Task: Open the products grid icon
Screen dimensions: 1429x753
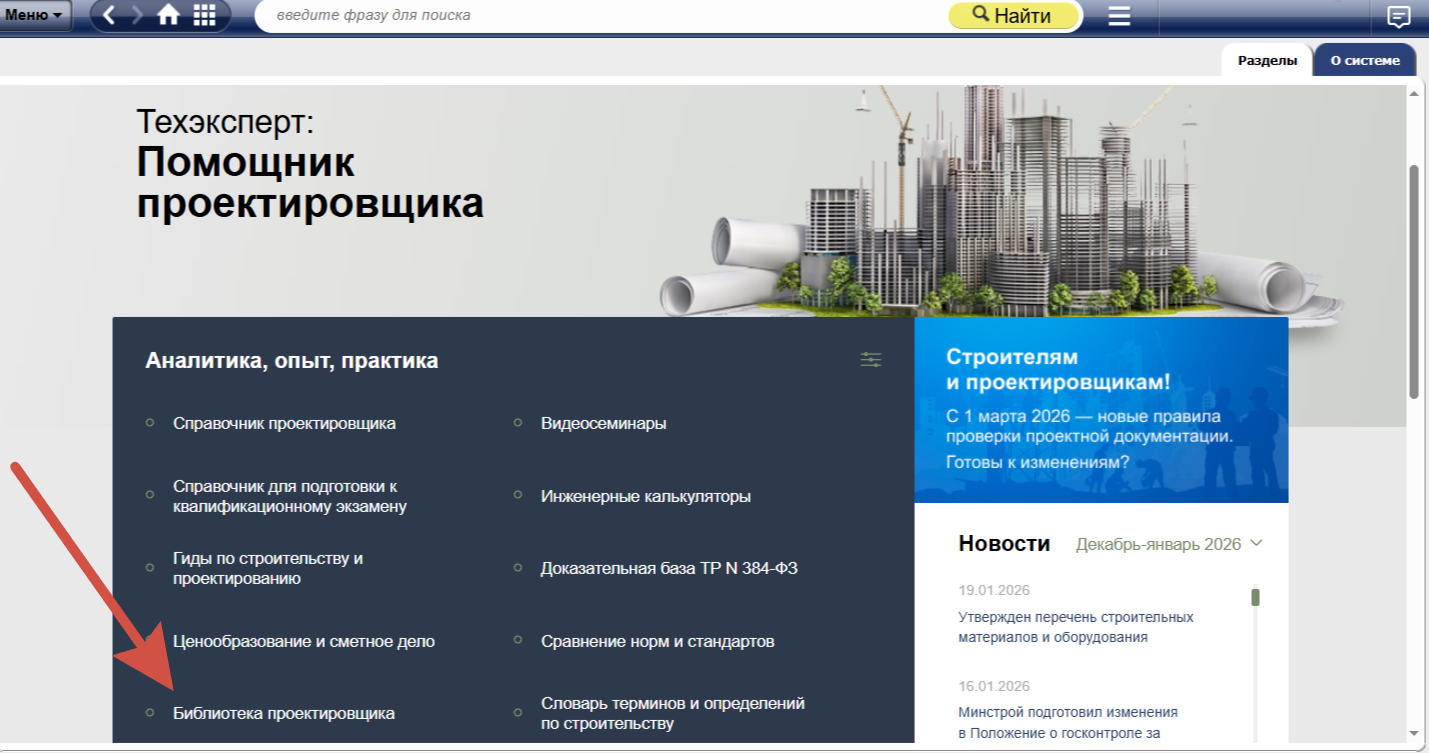Action: (205, 15)
